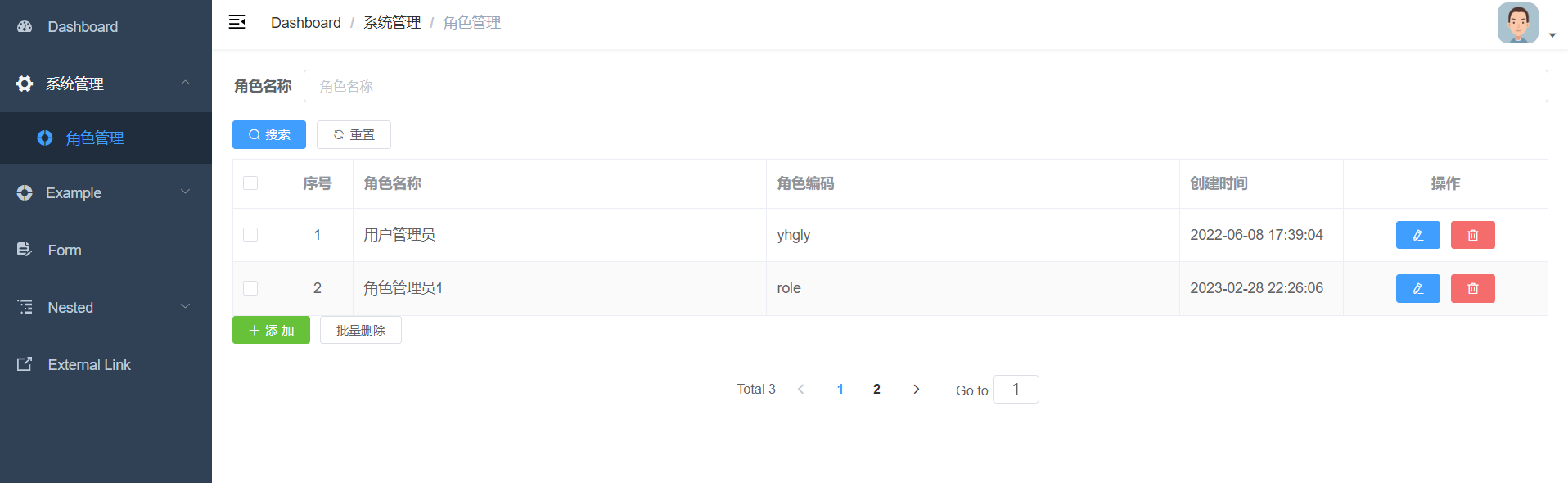The image size is (1568, 483).
Task: Click the Example sidebar icon
Action: 25,193
